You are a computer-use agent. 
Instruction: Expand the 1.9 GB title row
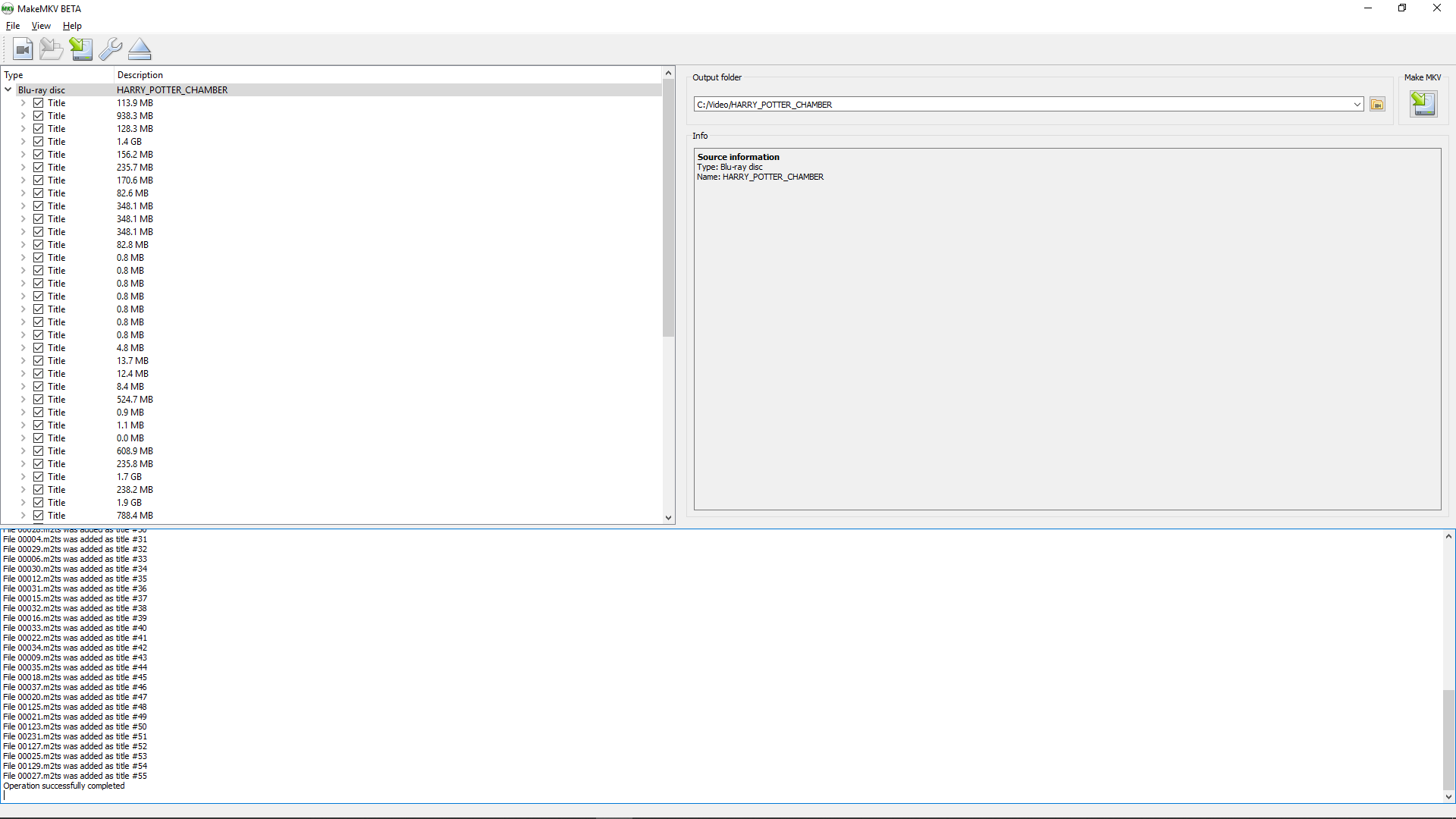[23, 503]
